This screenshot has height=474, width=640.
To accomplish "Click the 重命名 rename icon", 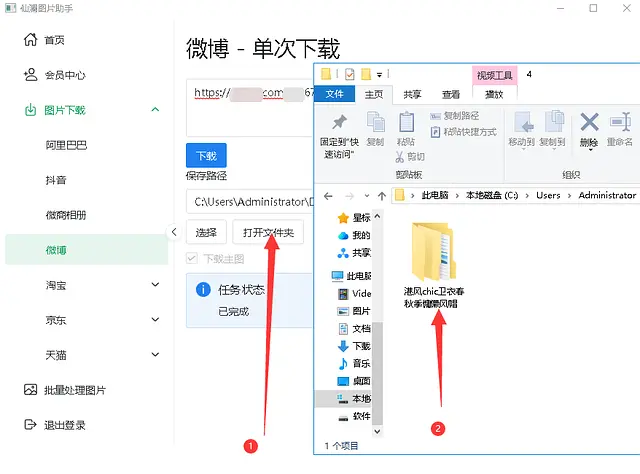I will point(620,122).
